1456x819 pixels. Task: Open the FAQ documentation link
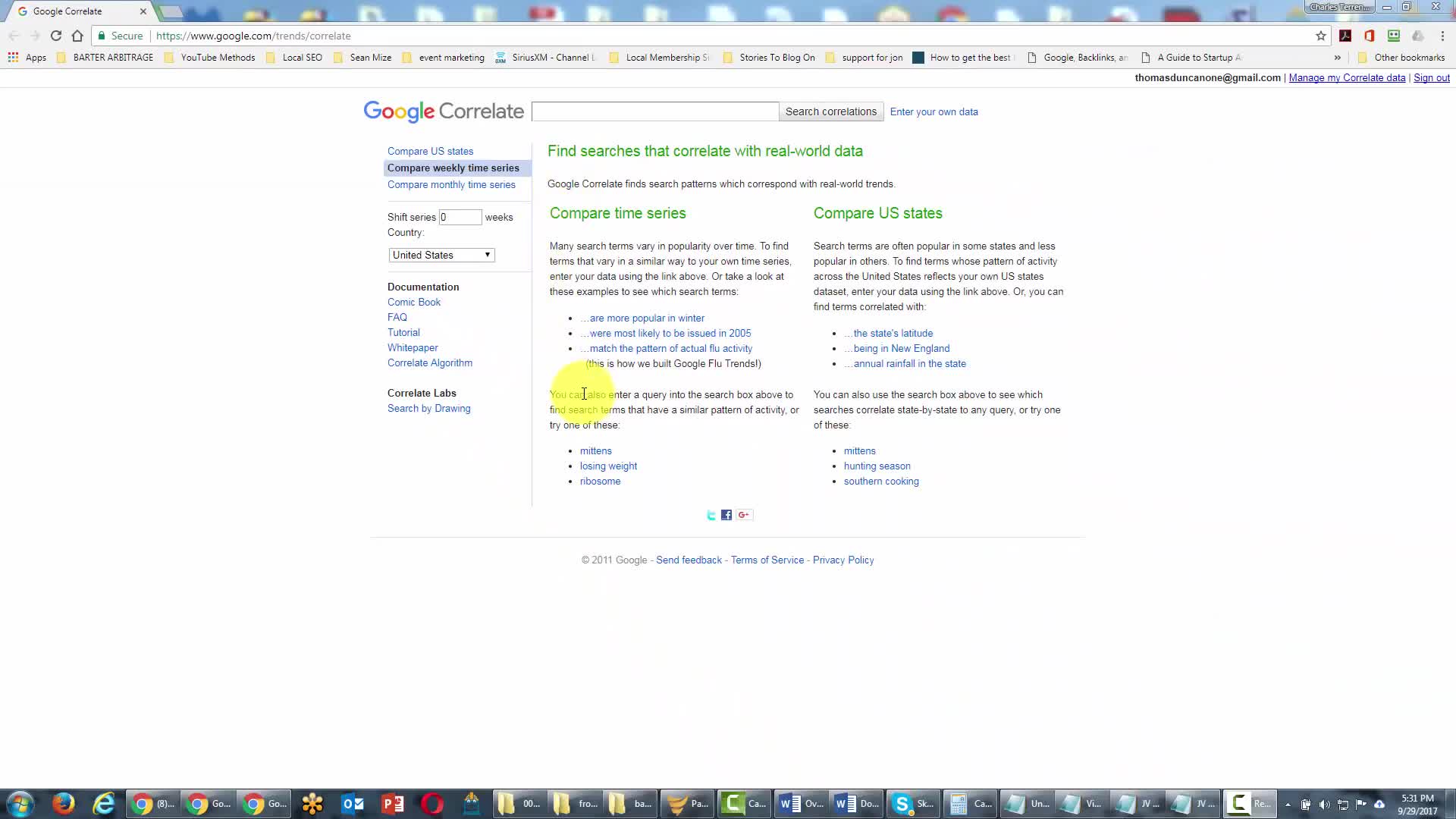click(397, 318)
